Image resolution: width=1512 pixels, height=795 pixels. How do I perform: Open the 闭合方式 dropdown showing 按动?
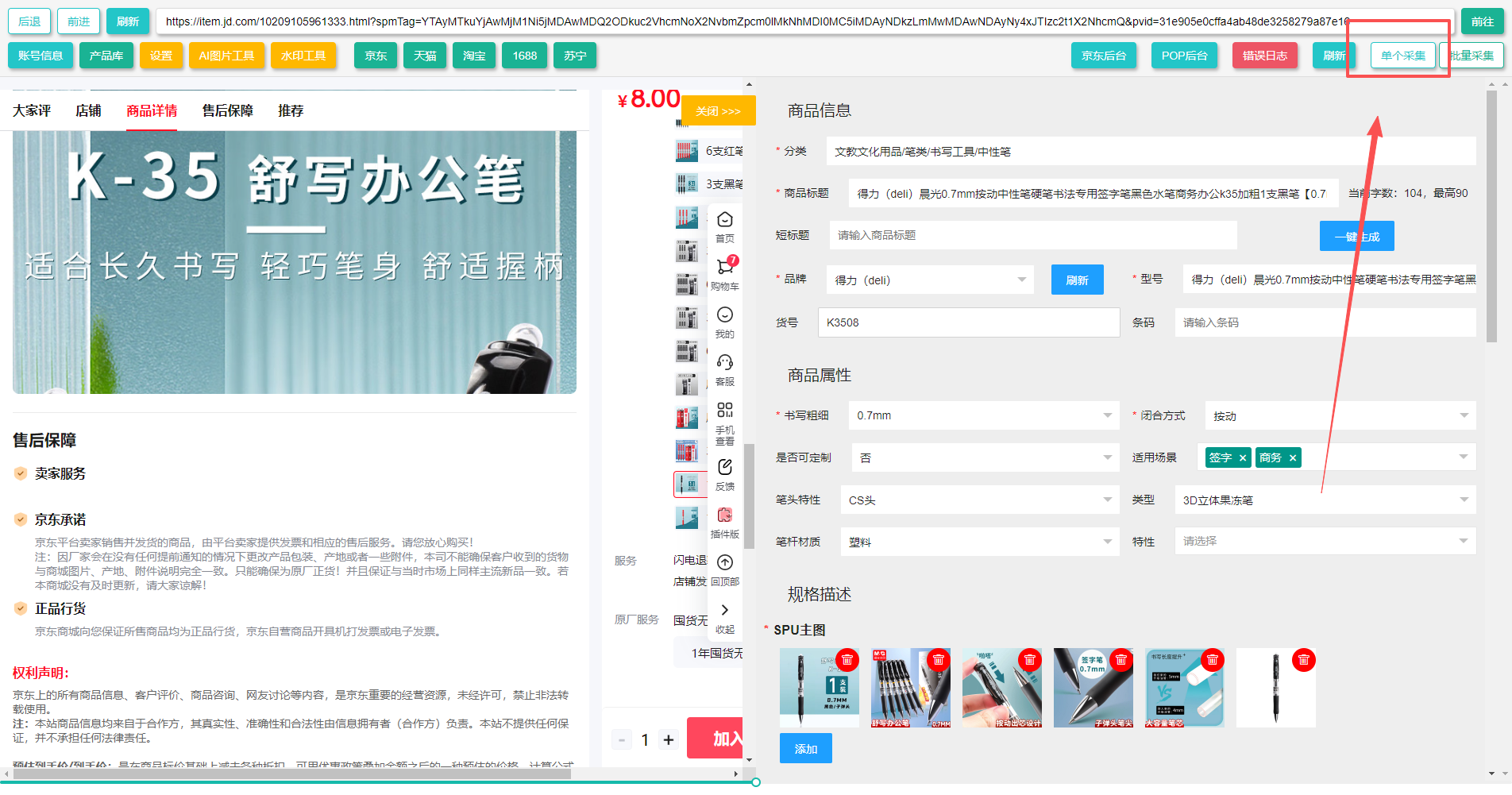tap(1340, 415)
